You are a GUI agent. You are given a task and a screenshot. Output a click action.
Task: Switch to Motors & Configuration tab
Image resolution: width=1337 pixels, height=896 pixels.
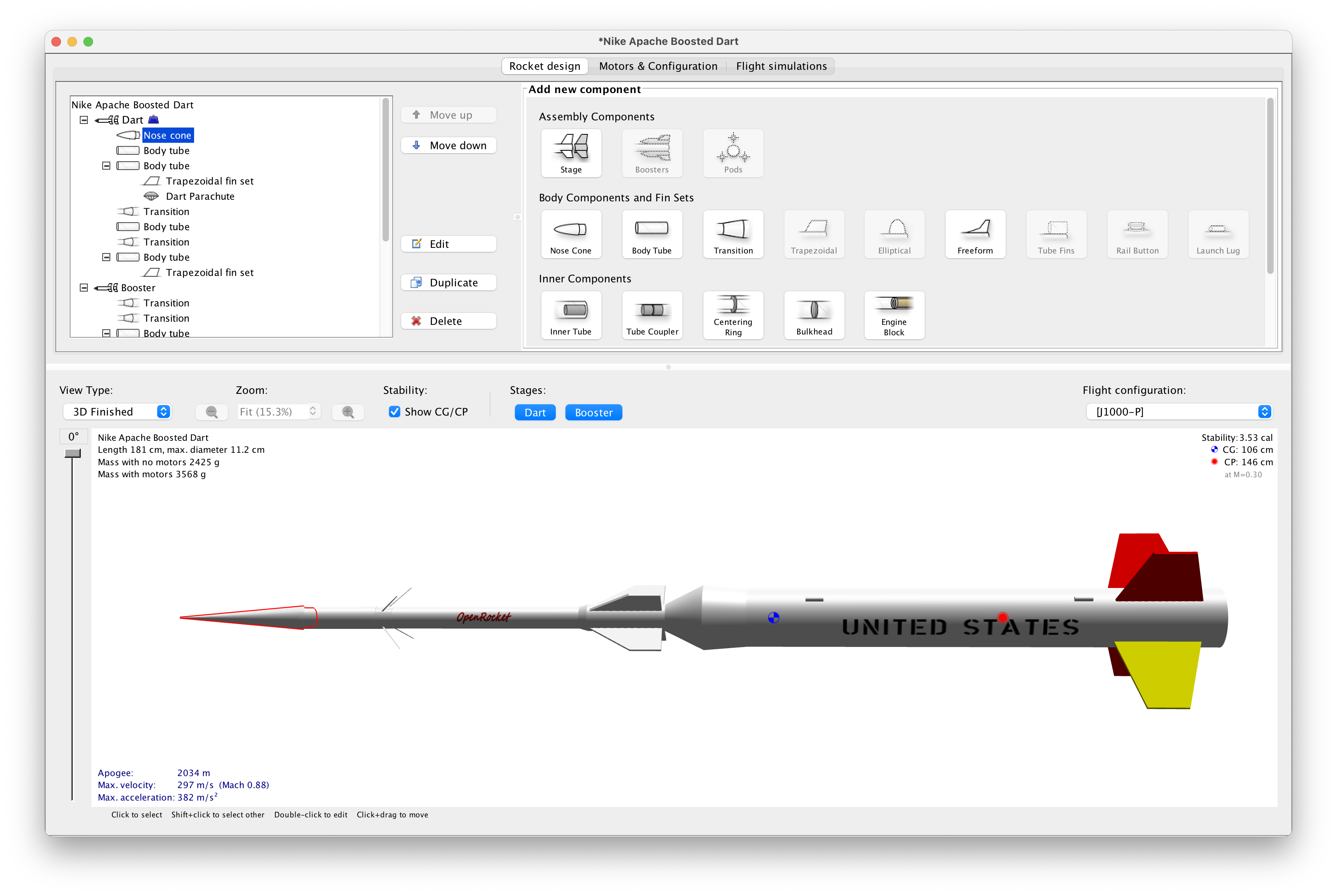click(658, 66)
